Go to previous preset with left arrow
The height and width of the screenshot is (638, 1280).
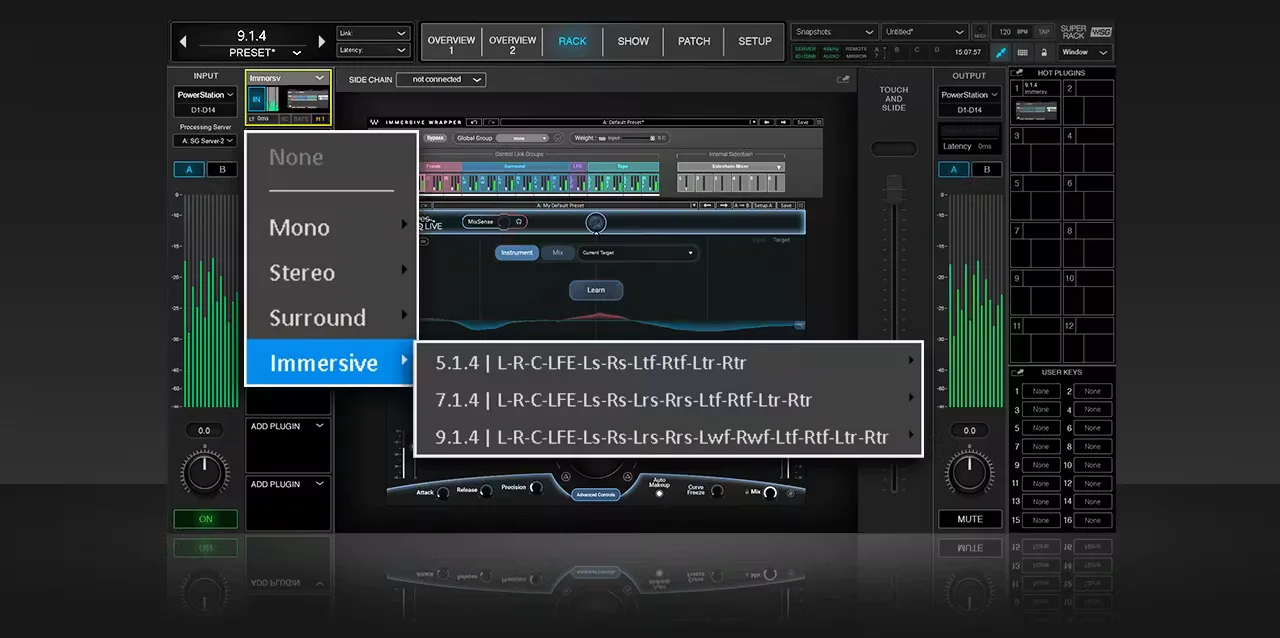click(183, 41)
